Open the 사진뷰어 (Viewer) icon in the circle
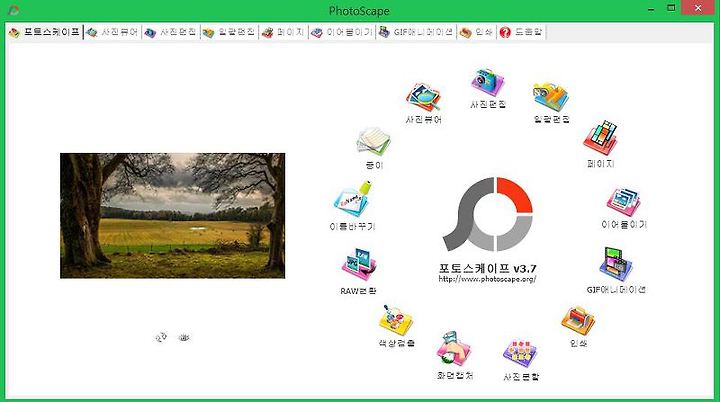The height and width of the screenshot is (402, 720). (x=423, y=97)
